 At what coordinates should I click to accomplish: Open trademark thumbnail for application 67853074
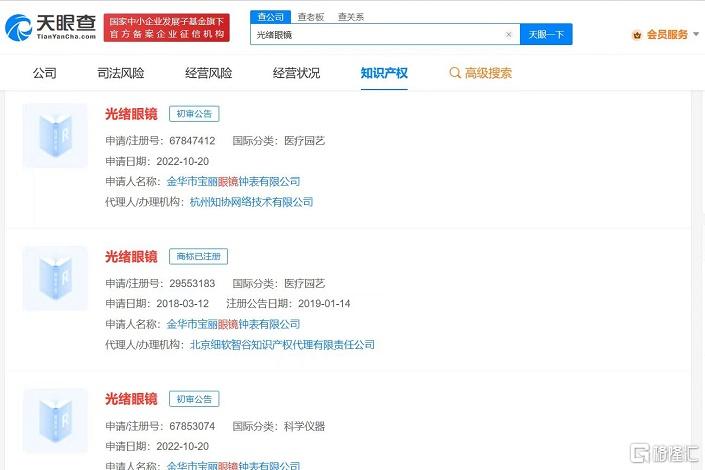[x=55, y=421]
